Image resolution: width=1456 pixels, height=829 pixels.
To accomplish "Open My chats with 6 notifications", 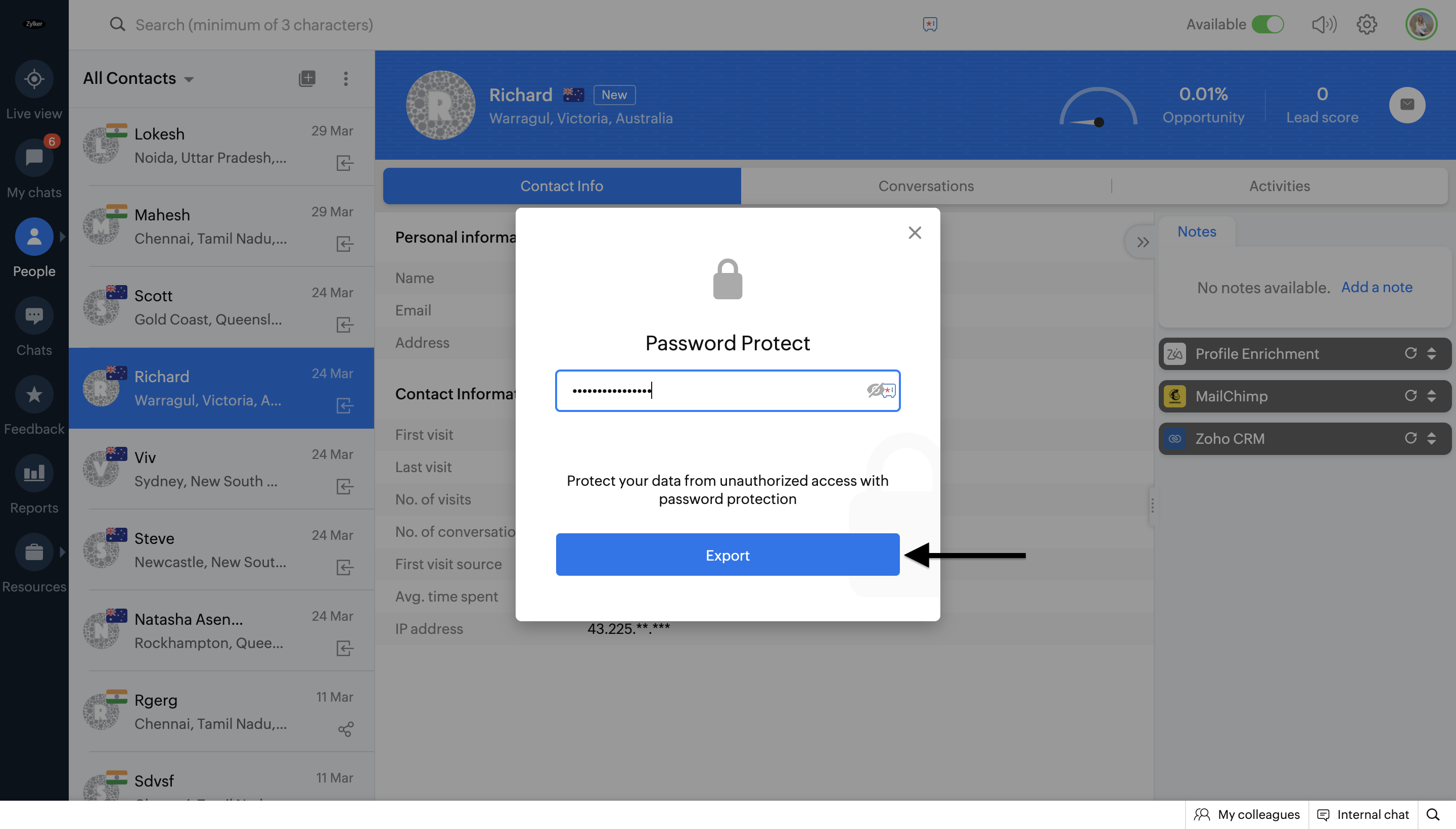I will click(34, 157).
